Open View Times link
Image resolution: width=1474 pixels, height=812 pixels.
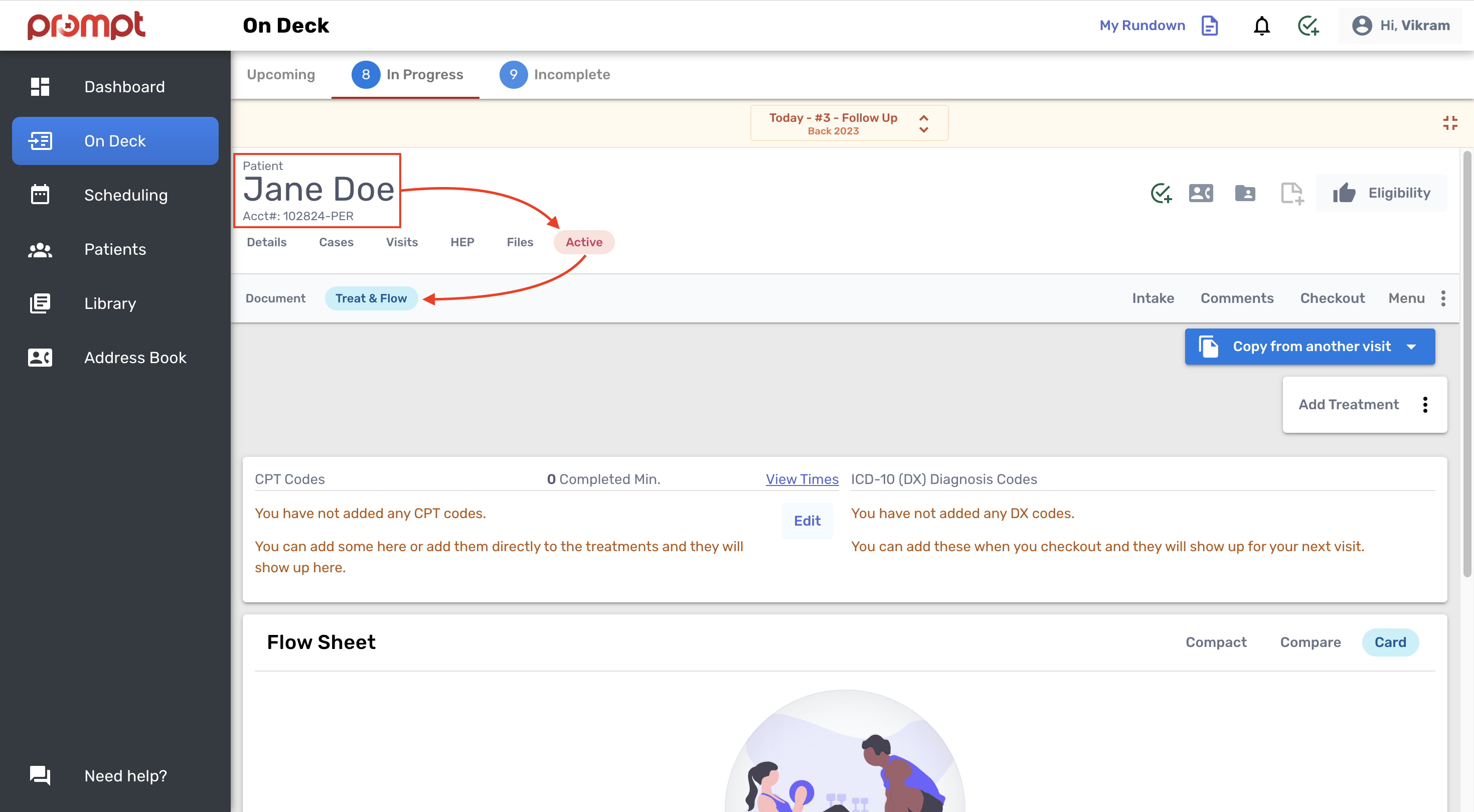point(801,479)
